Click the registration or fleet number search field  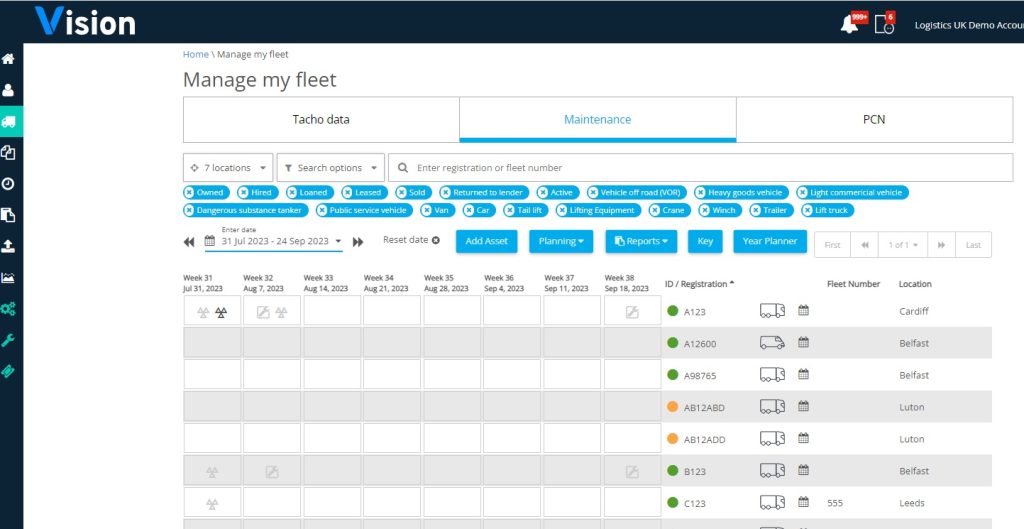pyautogui.click(x=701, y=168)
